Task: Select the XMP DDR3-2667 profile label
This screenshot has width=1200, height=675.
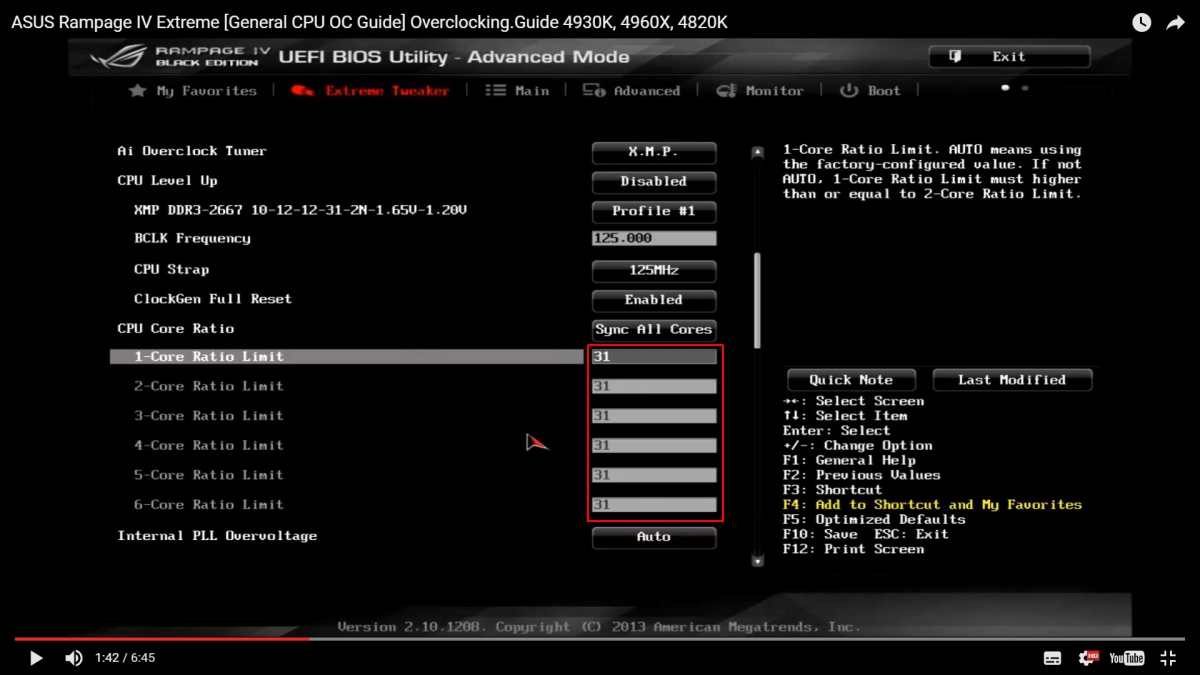Action: click(300, 211)
